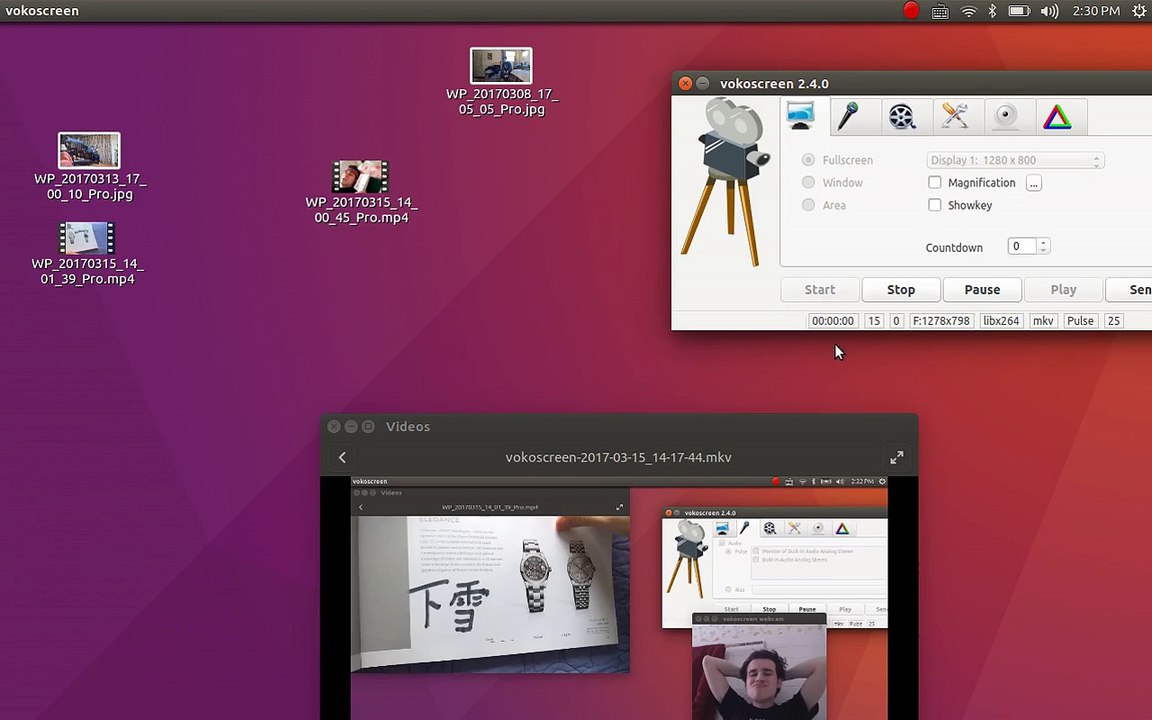Image resolution: width=1152 pixels, height=720 pixels.
Task: Open the RGB triangle about tab
Action: pyautogui.click(x=1057, y=116)
